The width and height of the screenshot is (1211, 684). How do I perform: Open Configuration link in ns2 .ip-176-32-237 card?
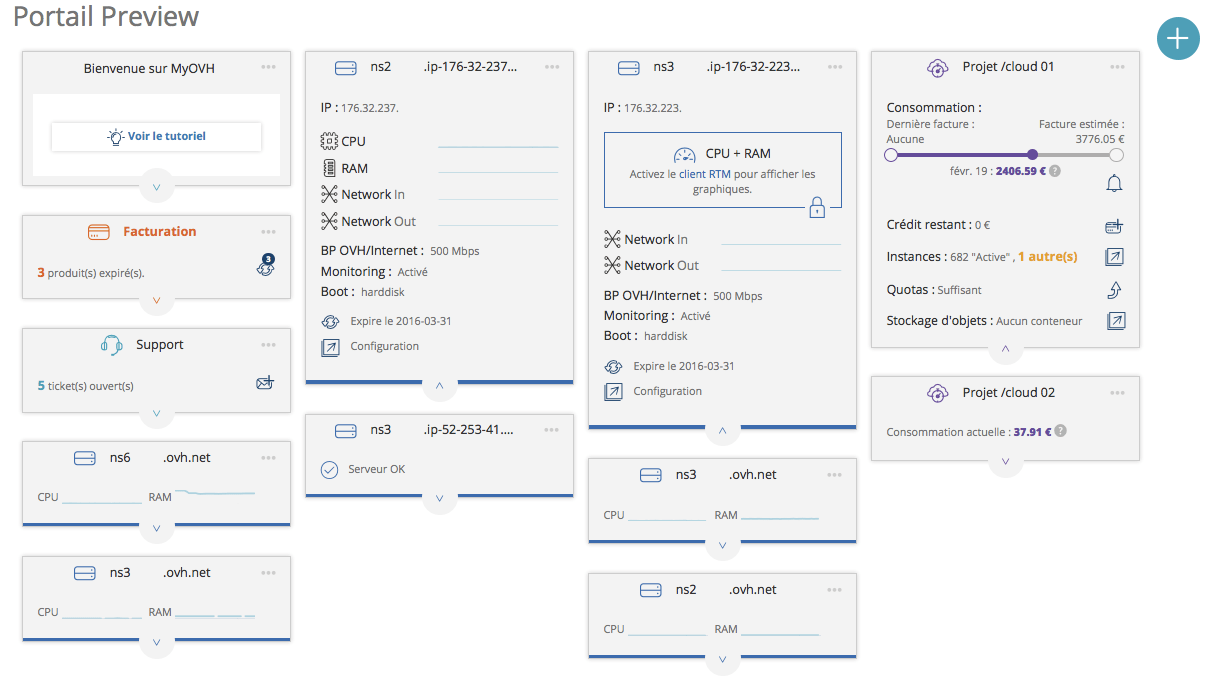tap(385, 346)
